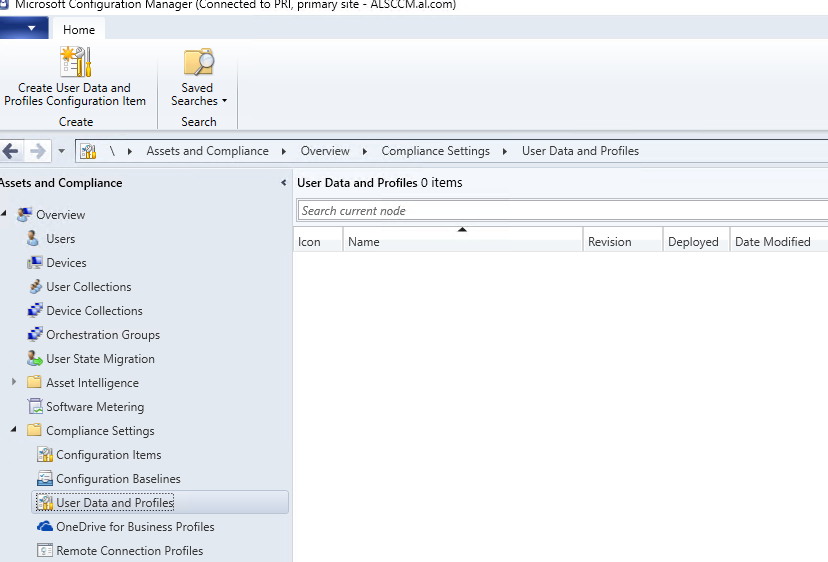
Task: Expand breadcrumb arrow after Overview
Action: [364, 151]
